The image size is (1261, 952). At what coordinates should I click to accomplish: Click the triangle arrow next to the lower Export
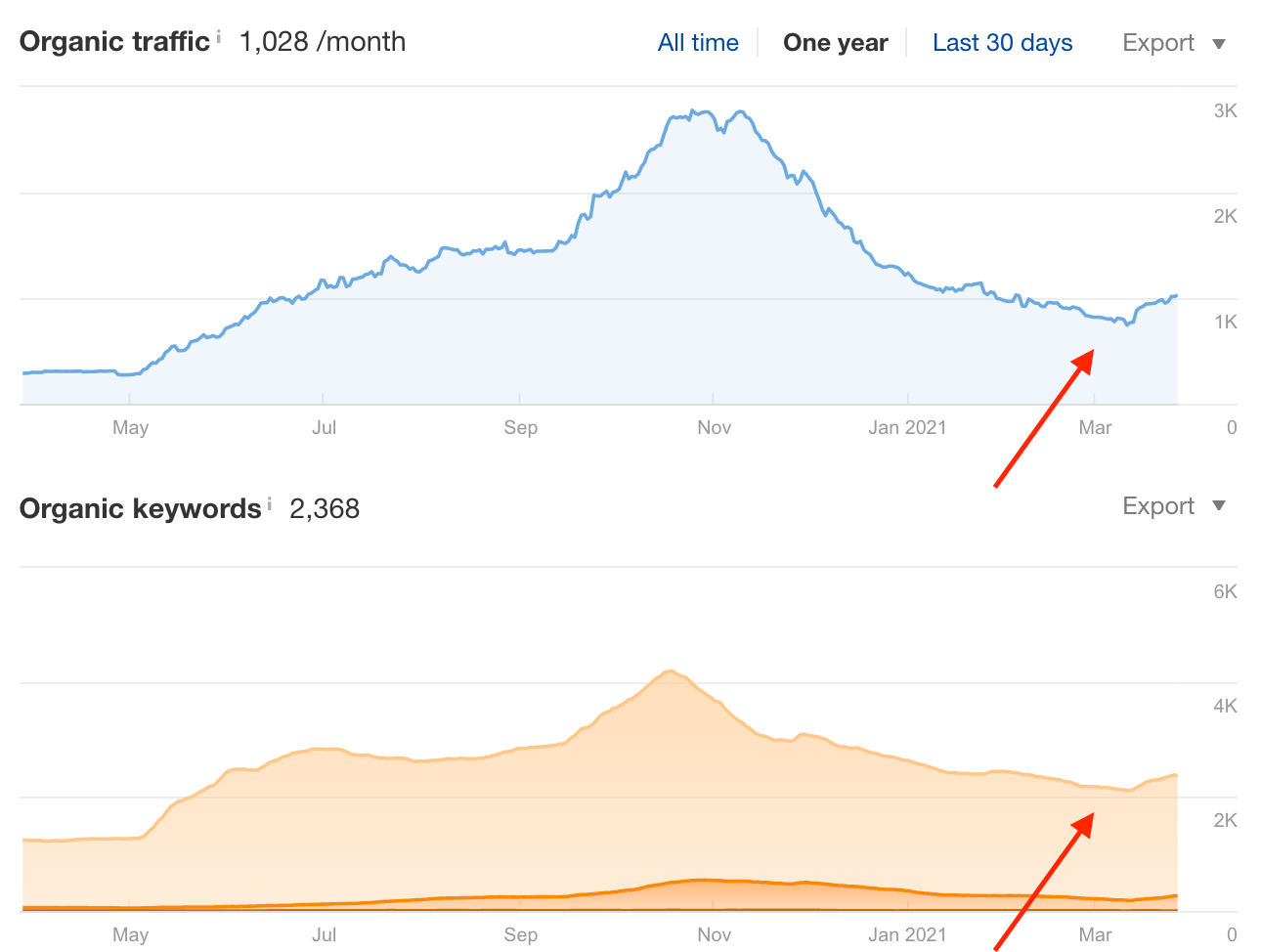tap(1218, 506)
